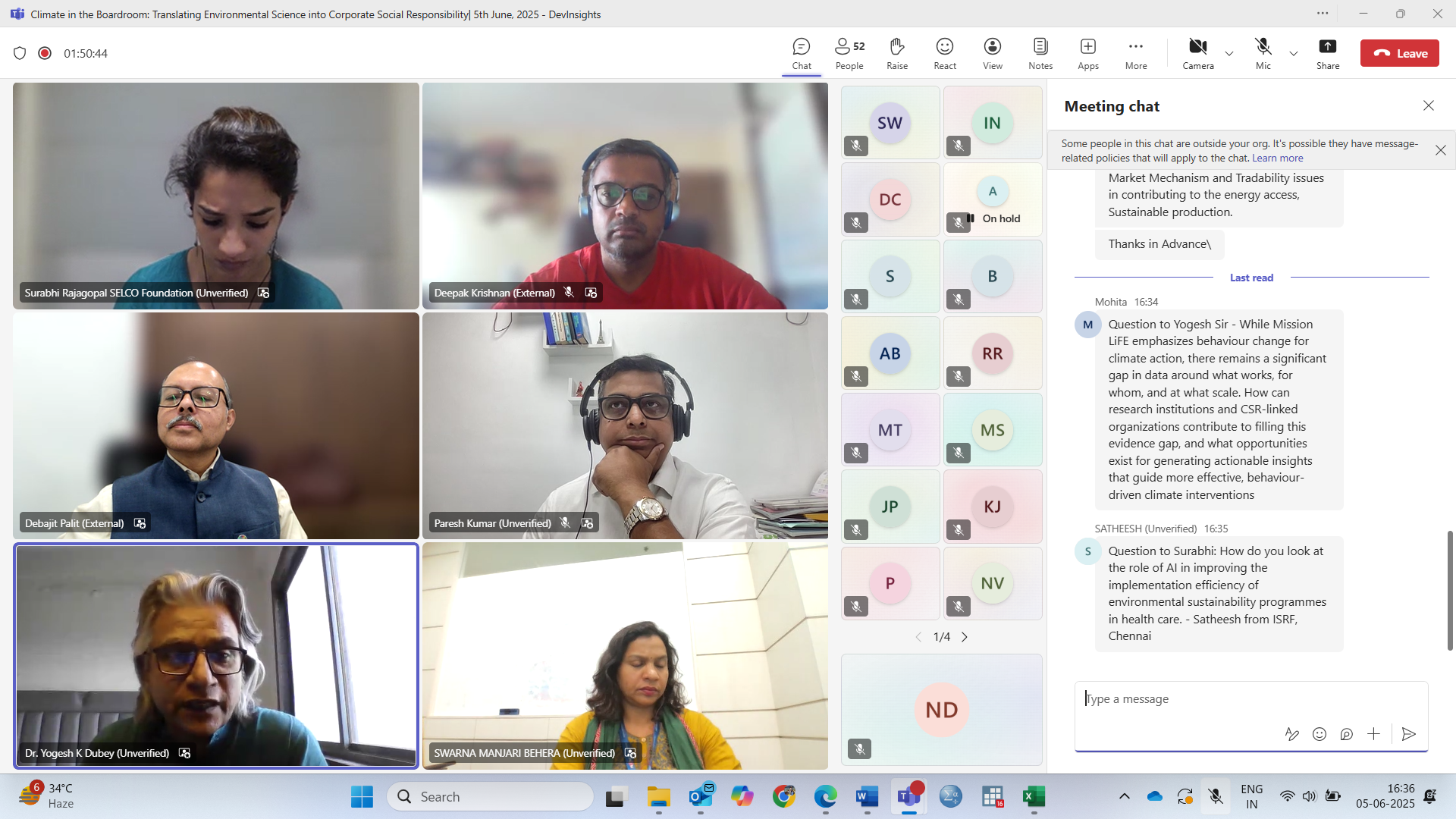Open Microsoft Teams from taskbar
This screenshot has width=1456, height=819.
pyautogui.click(x=908, y=796)
